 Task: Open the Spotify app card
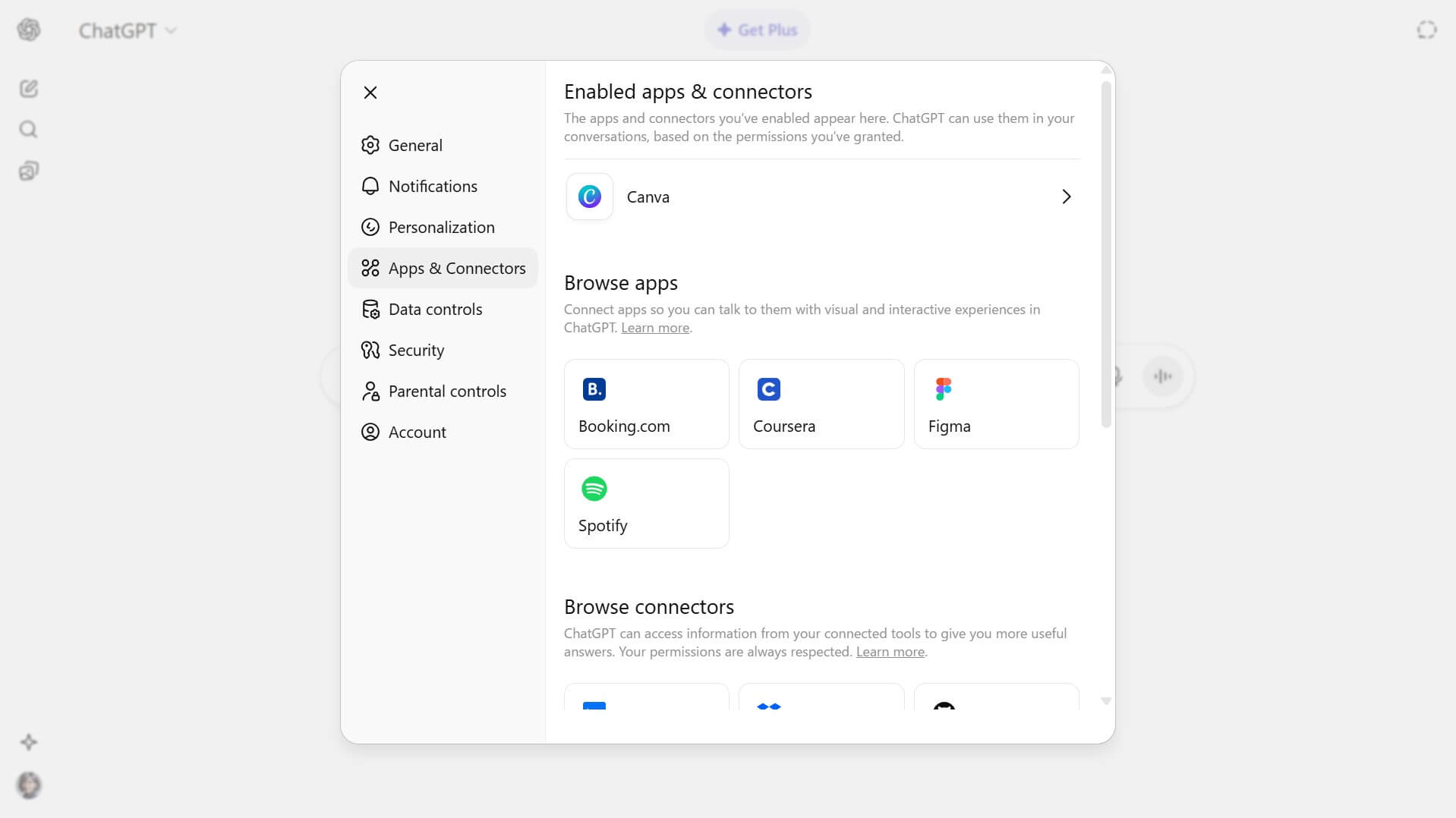646,503
